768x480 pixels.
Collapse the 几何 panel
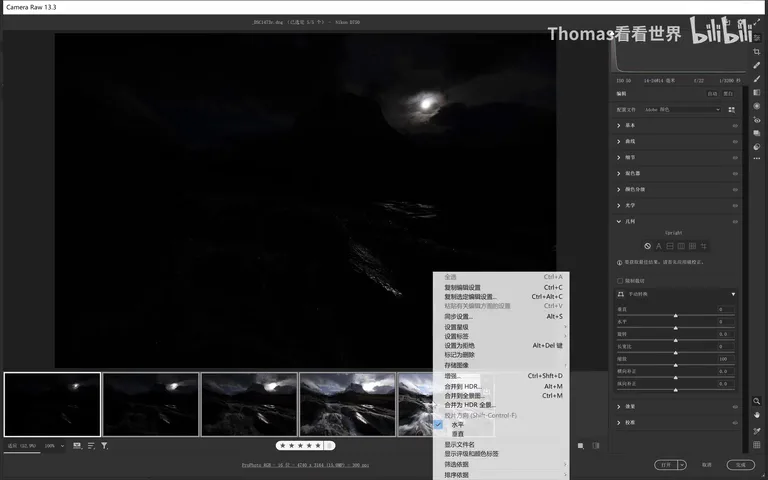pos(619,221)
